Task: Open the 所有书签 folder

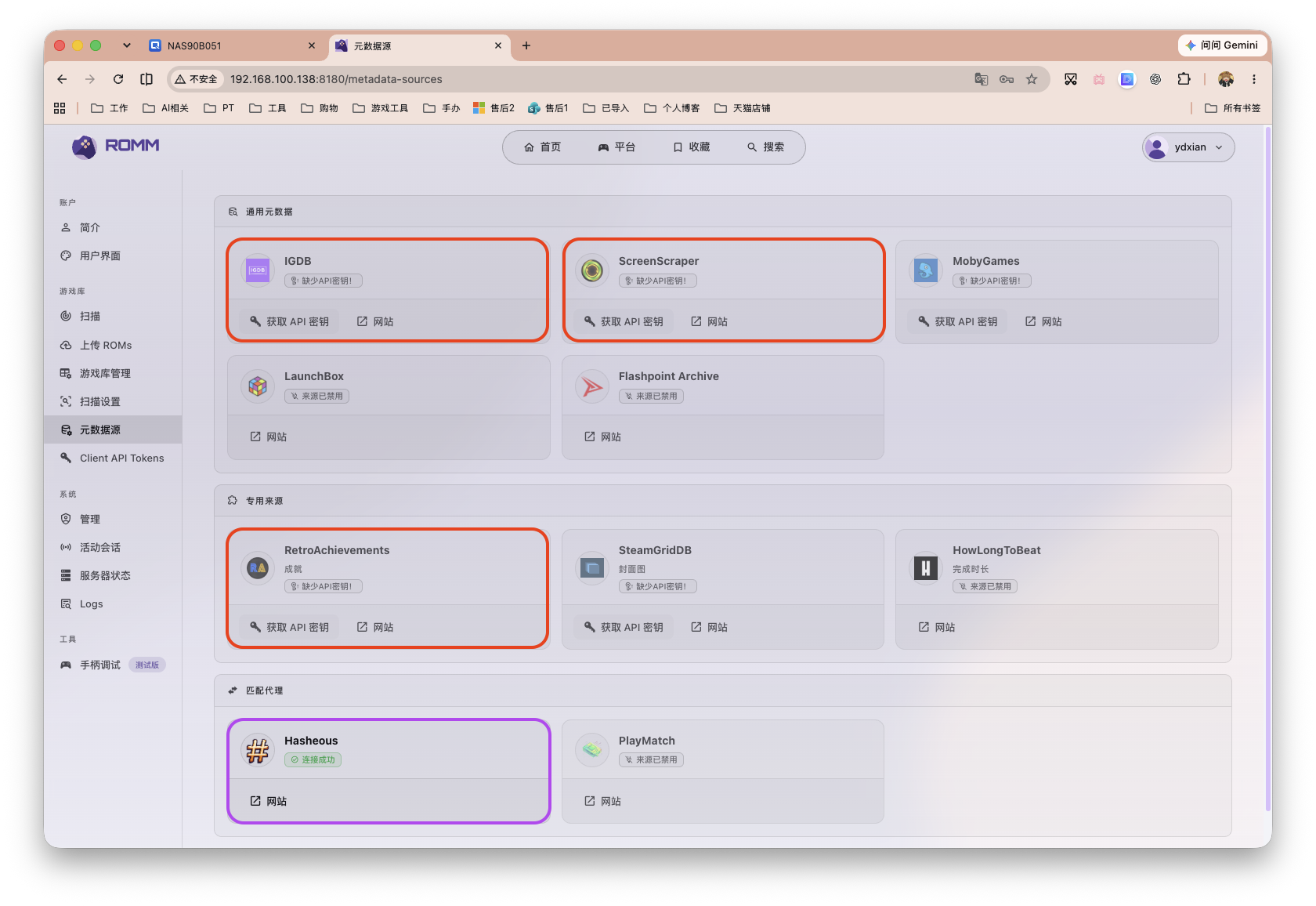Action: [1233, 108]
